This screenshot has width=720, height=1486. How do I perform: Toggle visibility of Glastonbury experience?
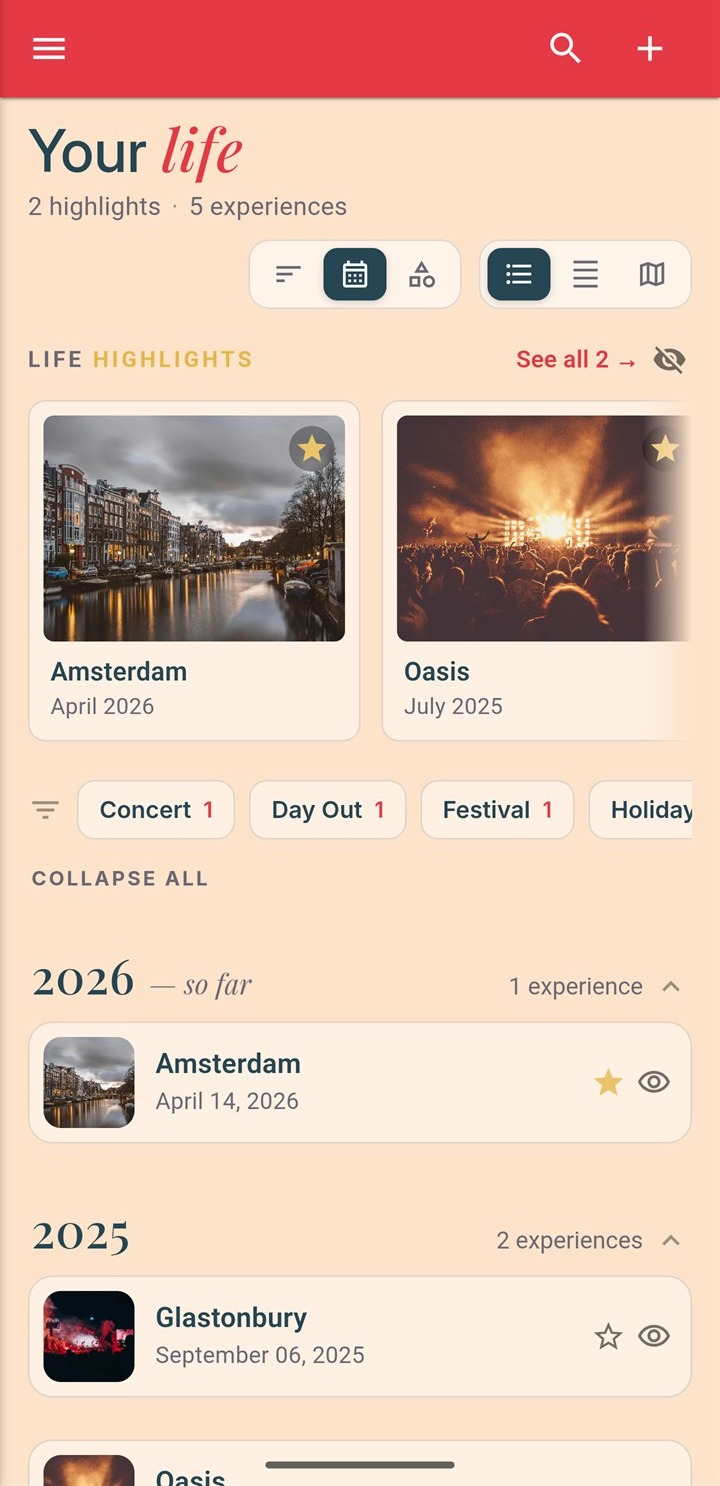coord(654,1336)
